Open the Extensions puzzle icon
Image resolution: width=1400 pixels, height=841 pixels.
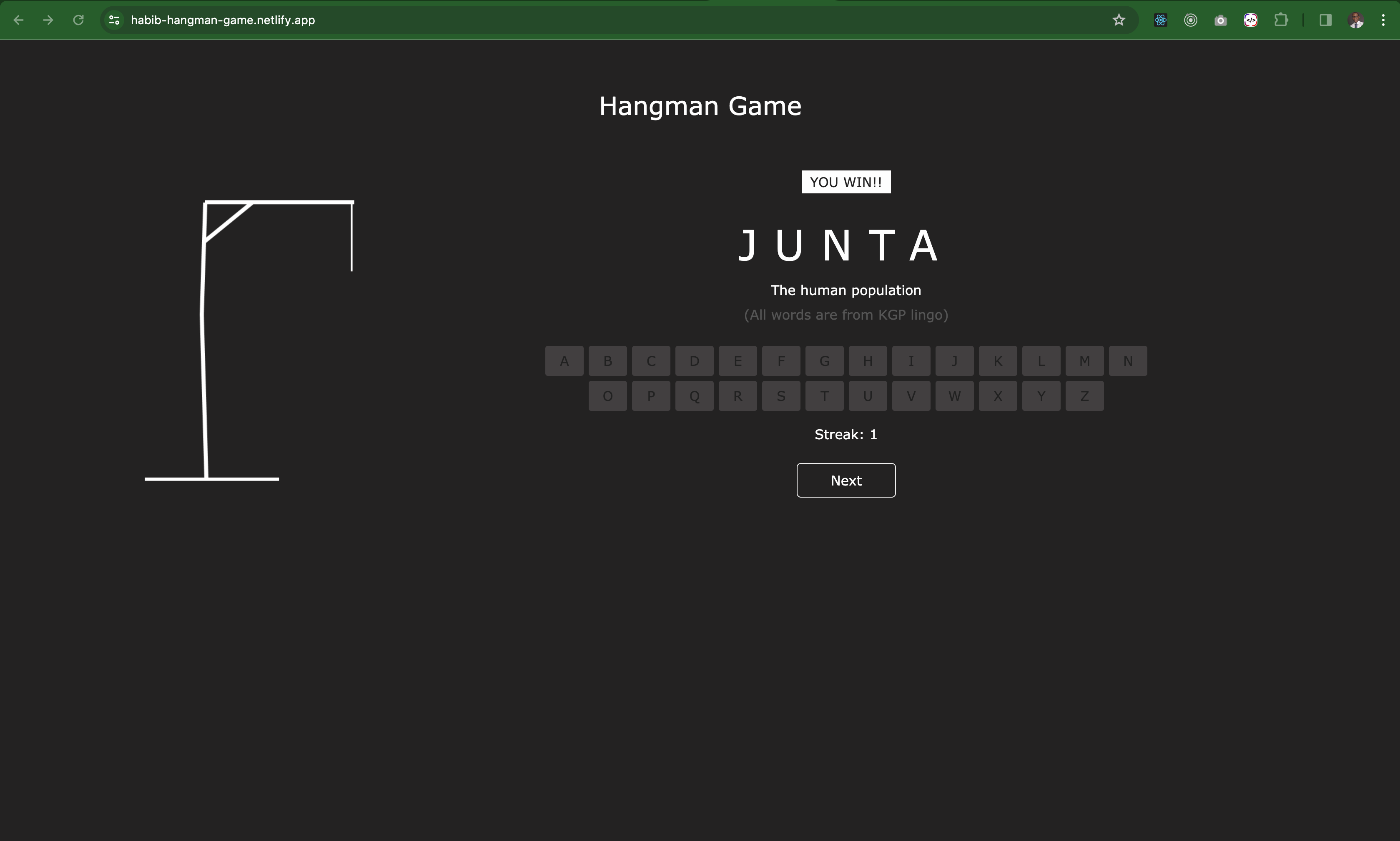click(x=1280, y=20)
